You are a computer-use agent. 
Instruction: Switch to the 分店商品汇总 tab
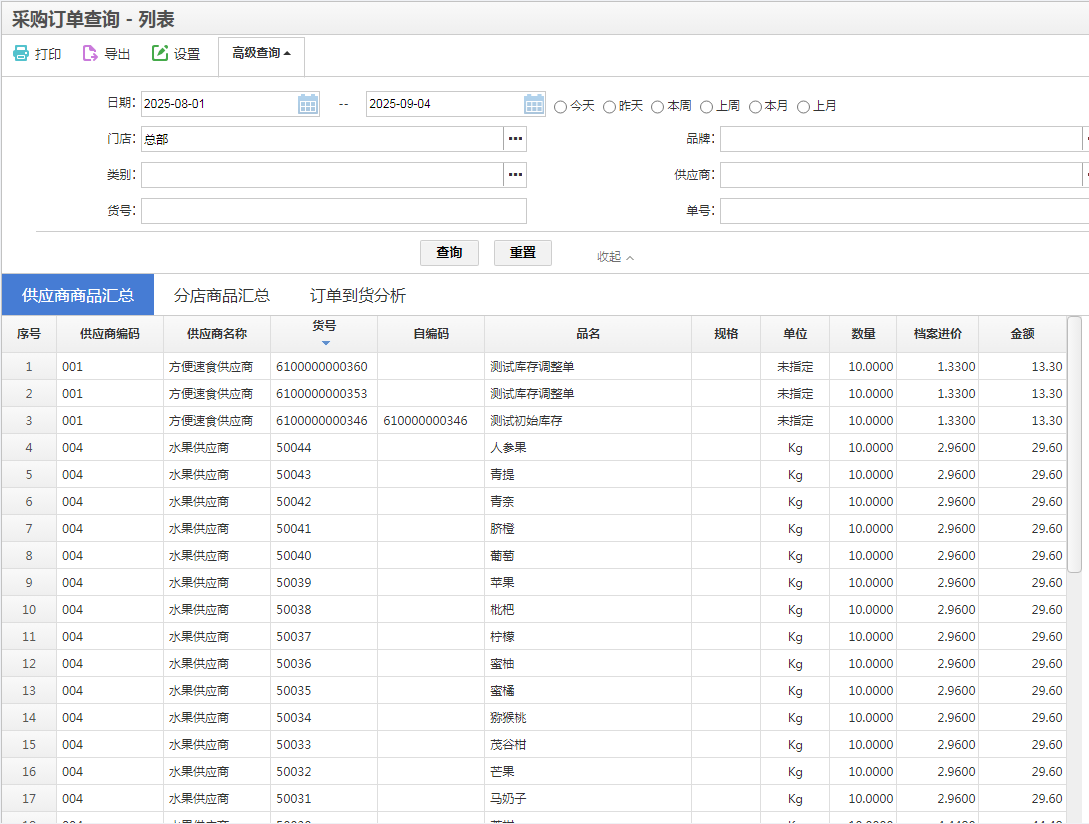click(222, 295)
